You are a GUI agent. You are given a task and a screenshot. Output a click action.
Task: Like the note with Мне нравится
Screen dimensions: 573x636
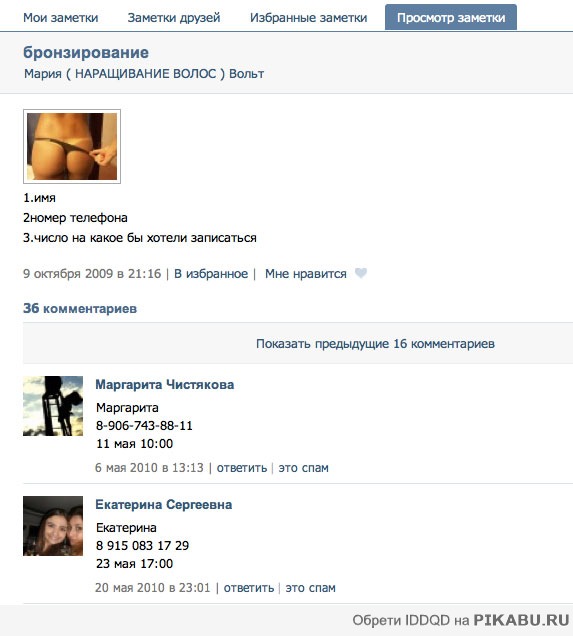click(306, 274)
